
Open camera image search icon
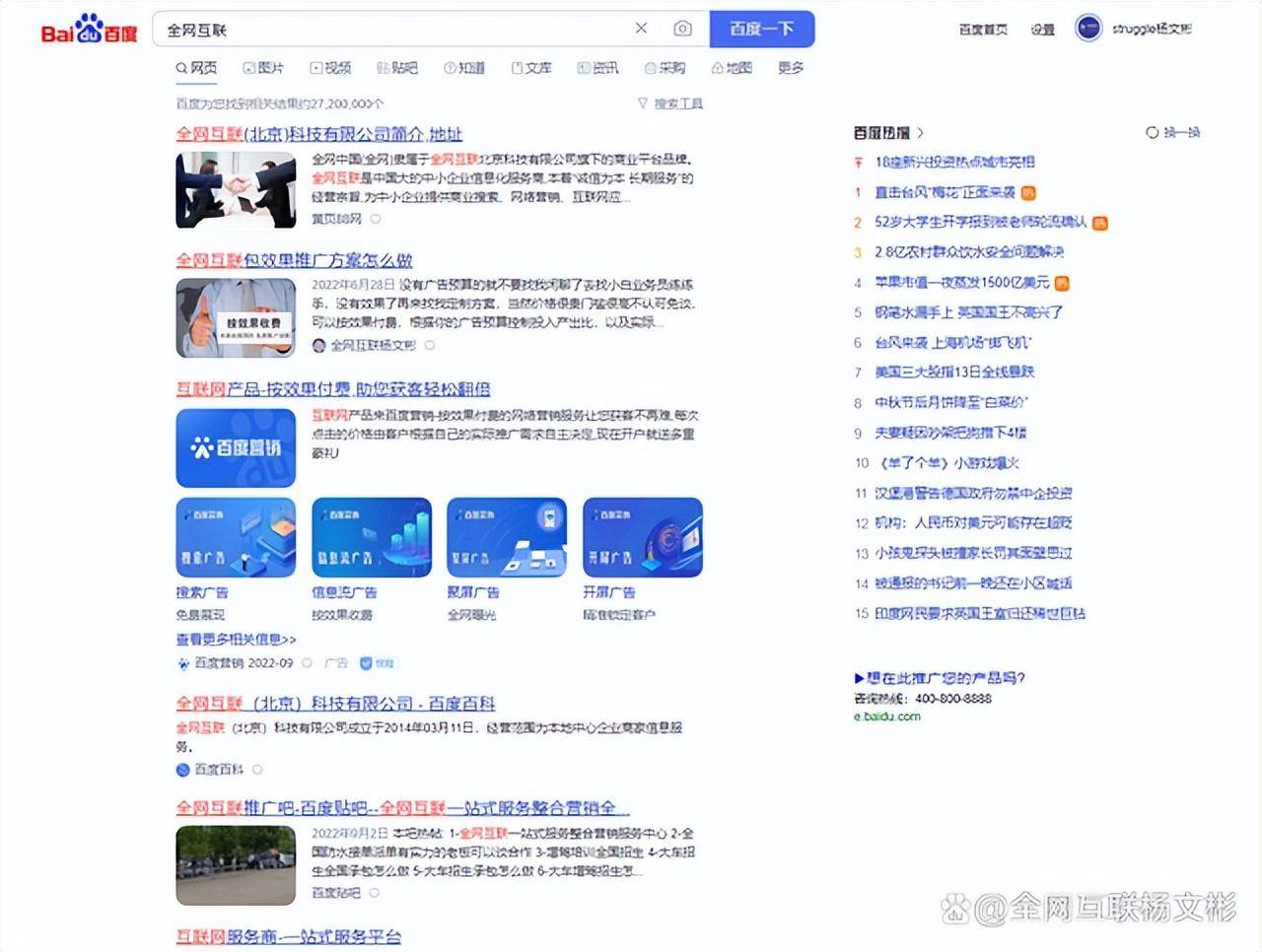pyautogui.click(x=682, y=29)
